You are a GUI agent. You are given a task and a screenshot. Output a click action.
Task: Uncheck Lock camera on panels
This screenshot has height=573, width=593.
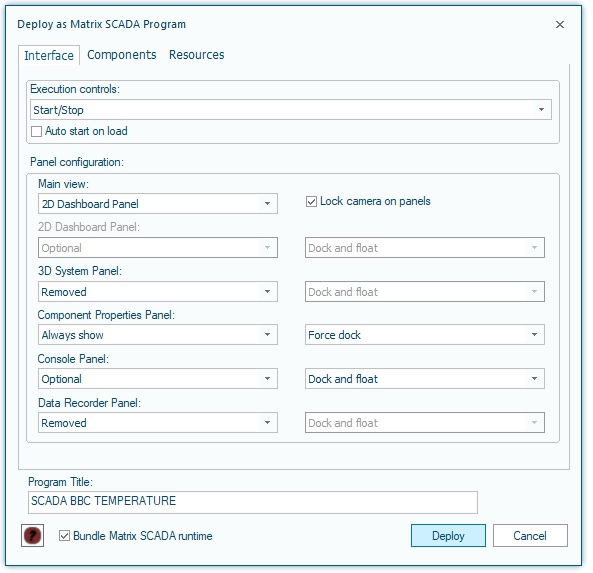[x=311, y=202]
